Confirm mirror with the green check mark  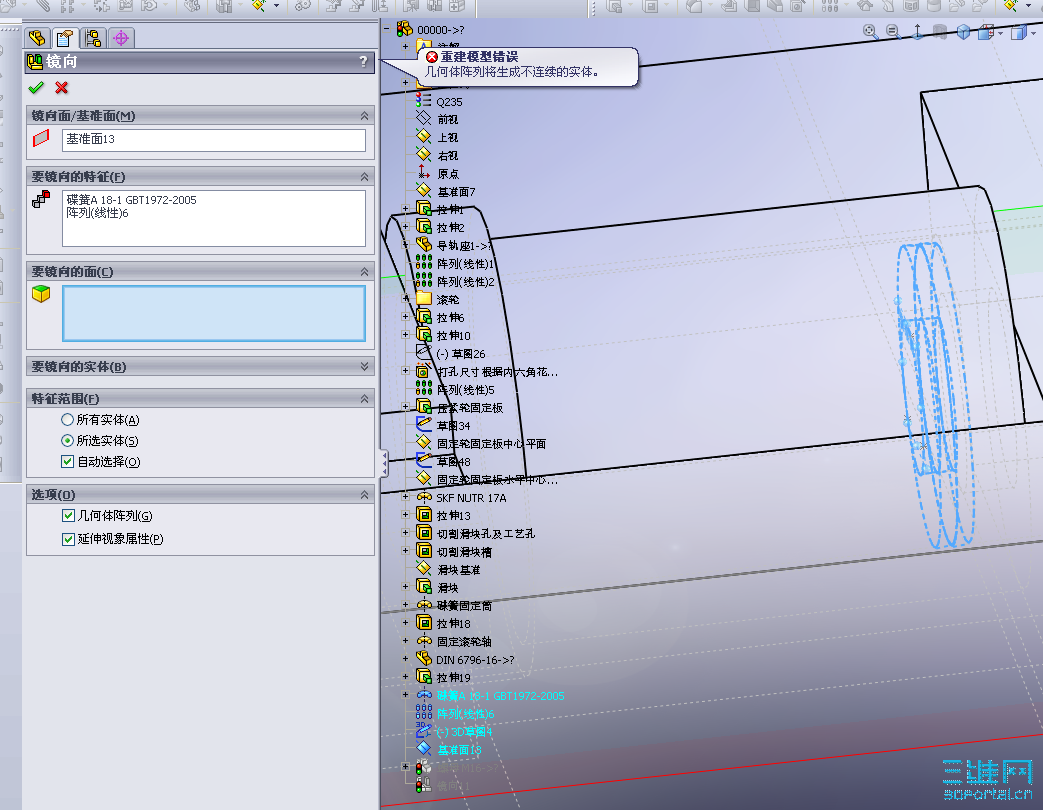[37, 87]
